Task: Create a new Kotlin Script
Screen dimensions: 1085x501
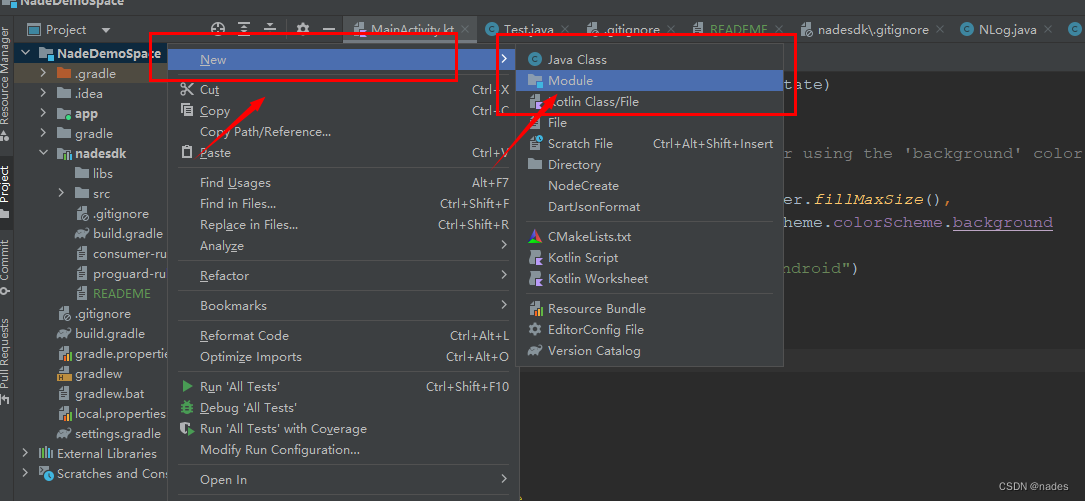Action: [650, 257]
